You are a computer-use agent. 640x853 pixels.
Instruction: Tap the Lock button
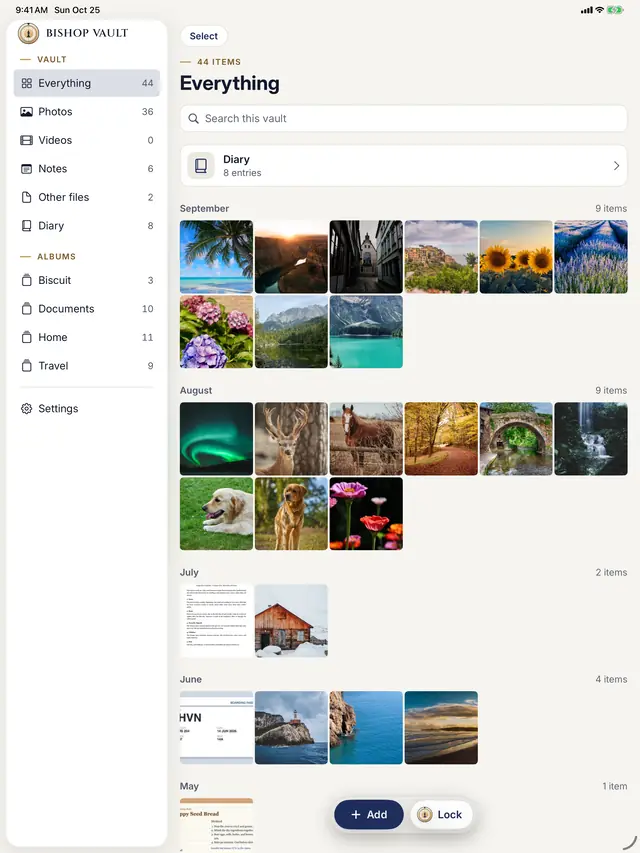(441, 814)
